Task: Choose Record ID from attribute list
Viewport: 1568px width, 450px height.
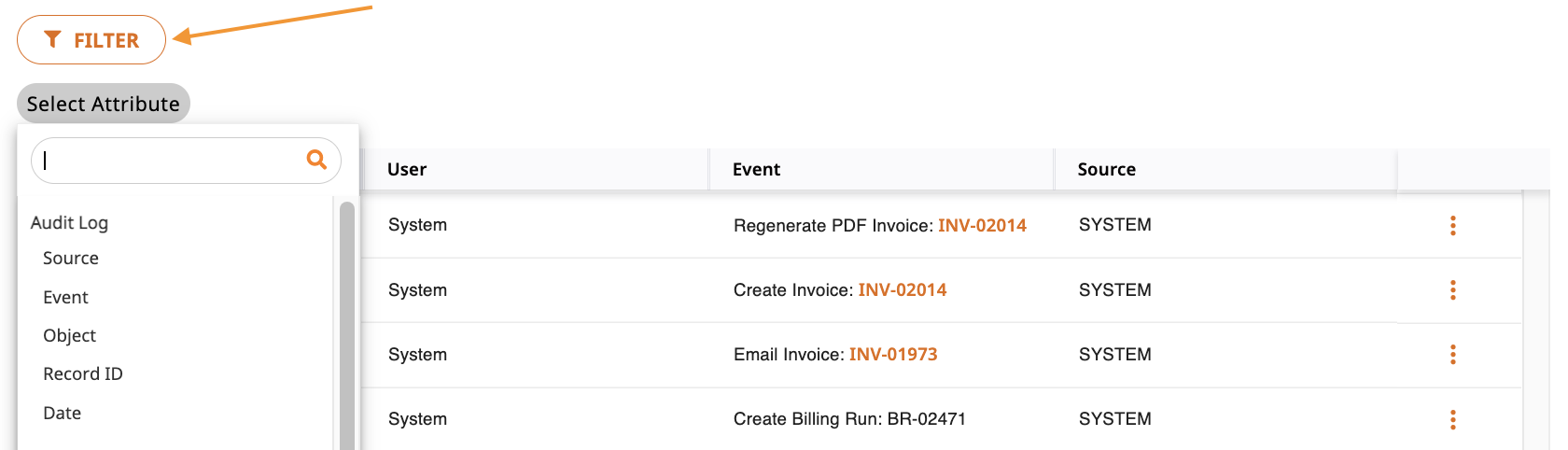Action: pyautogui.click(x=83, y=374)
